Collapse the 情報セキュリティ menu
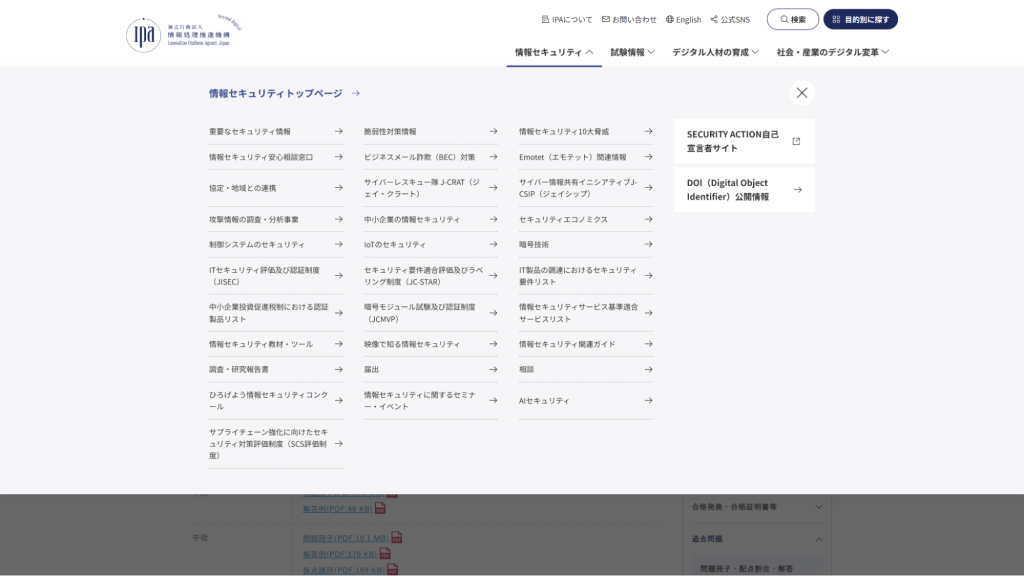This screenshot has width=1024, height=576. [x=554, y=52]
